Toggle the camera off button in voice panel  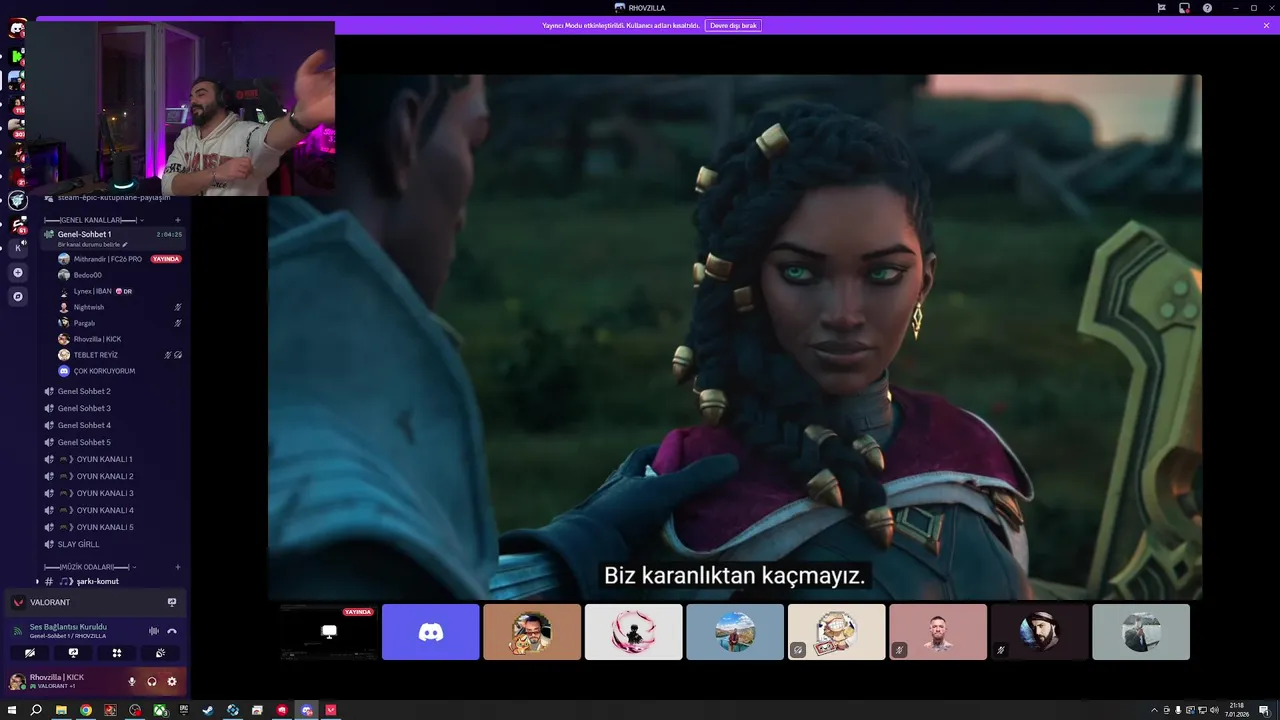(x=30, y=652)
